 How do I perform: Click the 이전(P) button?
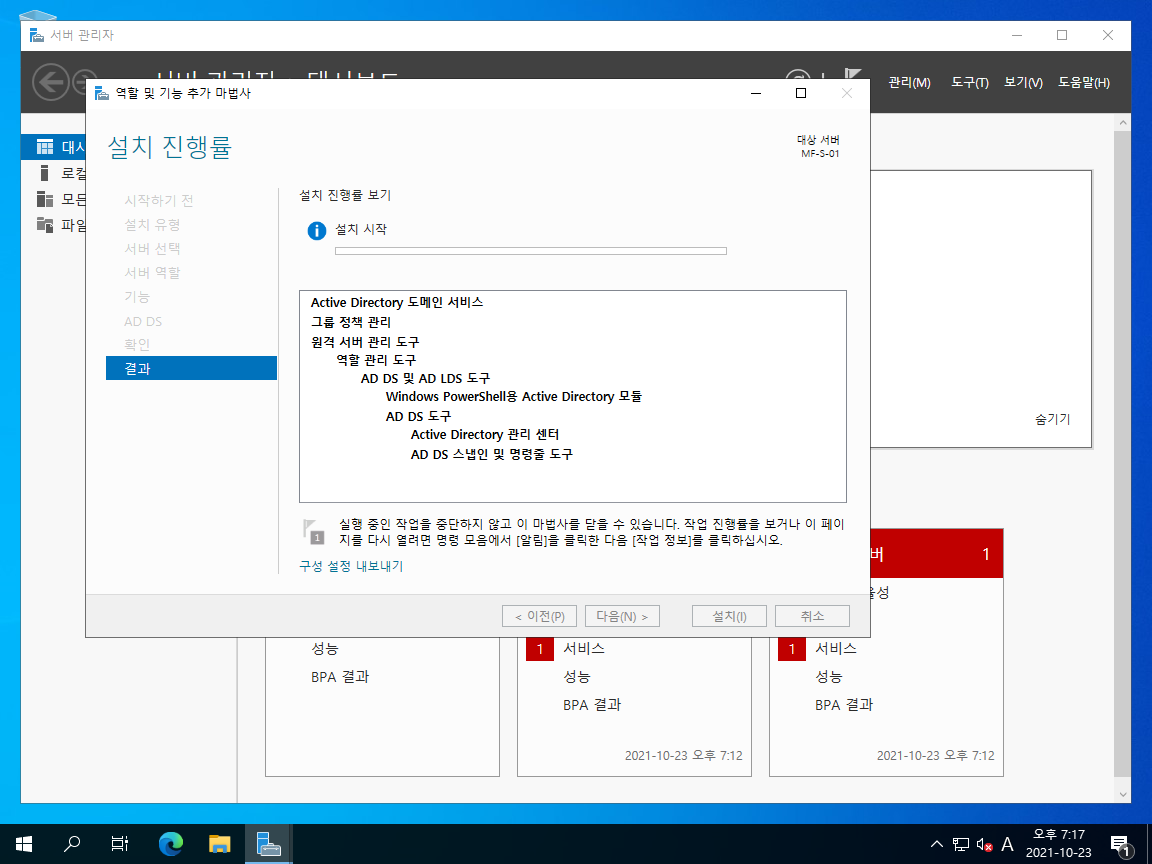tap(539, 616)
